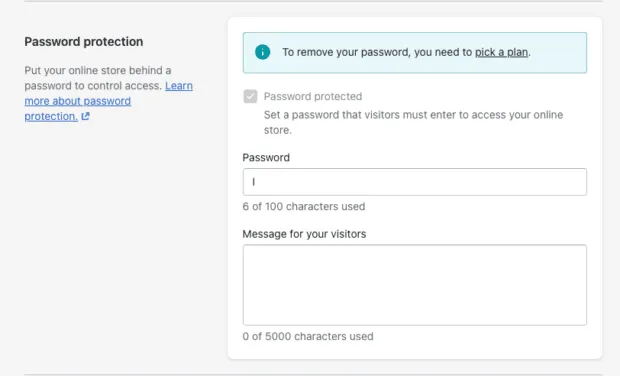
Task: Click 'Put your online store behind a' text
Action: 98,70
